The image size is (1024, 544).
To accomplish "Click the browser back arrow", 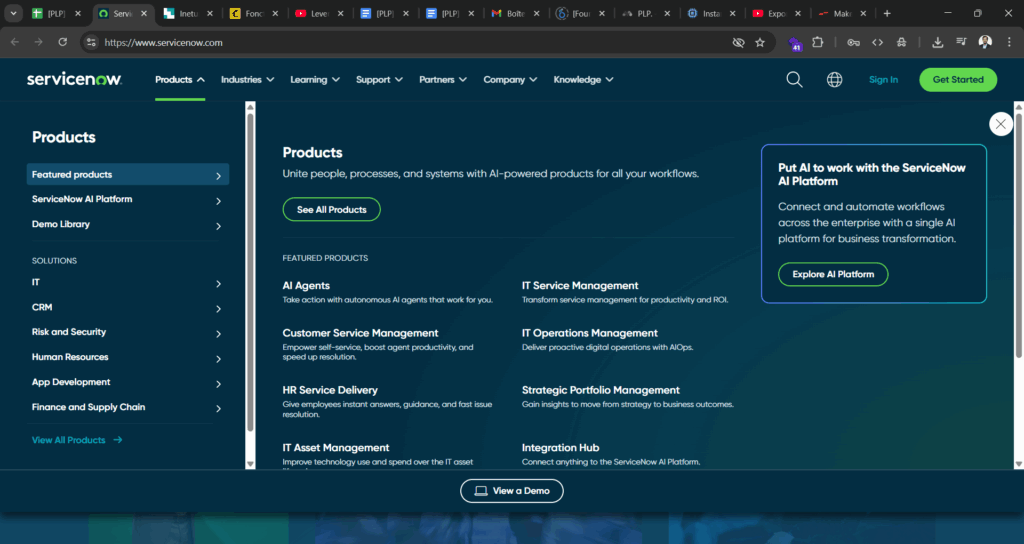I will tap(15, 42).
